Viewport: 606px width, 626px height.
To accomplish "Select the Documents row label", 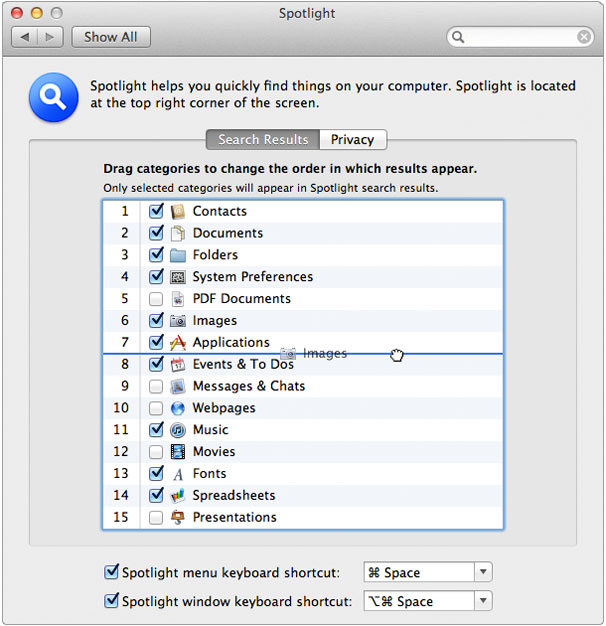I will pyautogui.click(x=228, y=233).
